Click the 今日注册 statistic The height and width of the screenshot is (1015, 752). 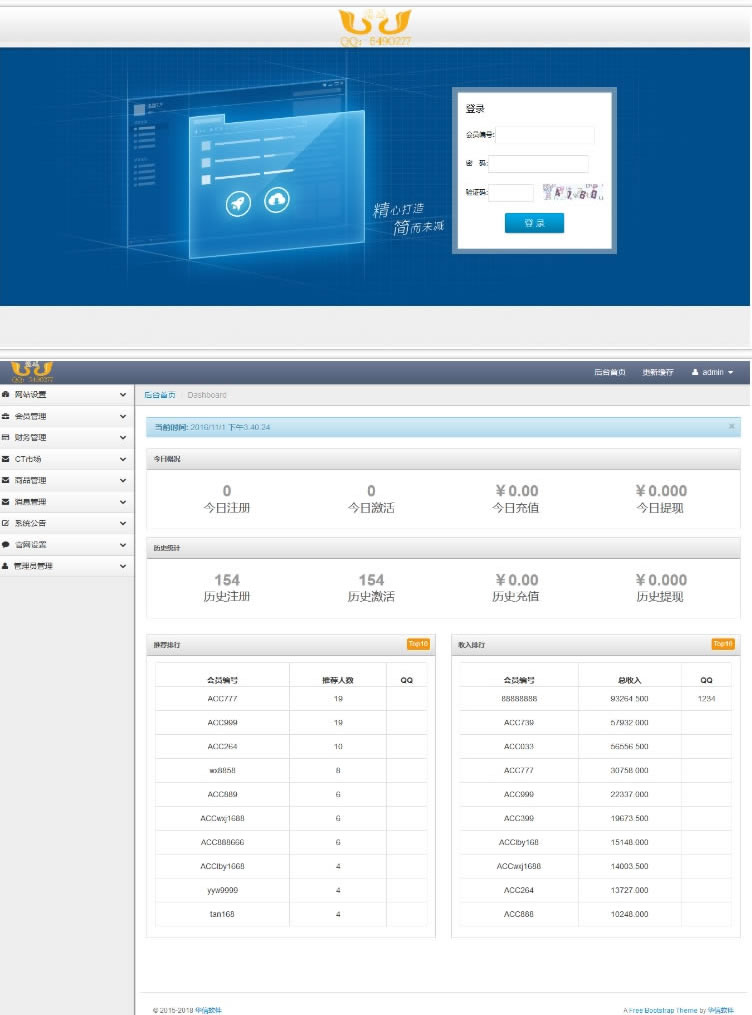click(227, 499)
